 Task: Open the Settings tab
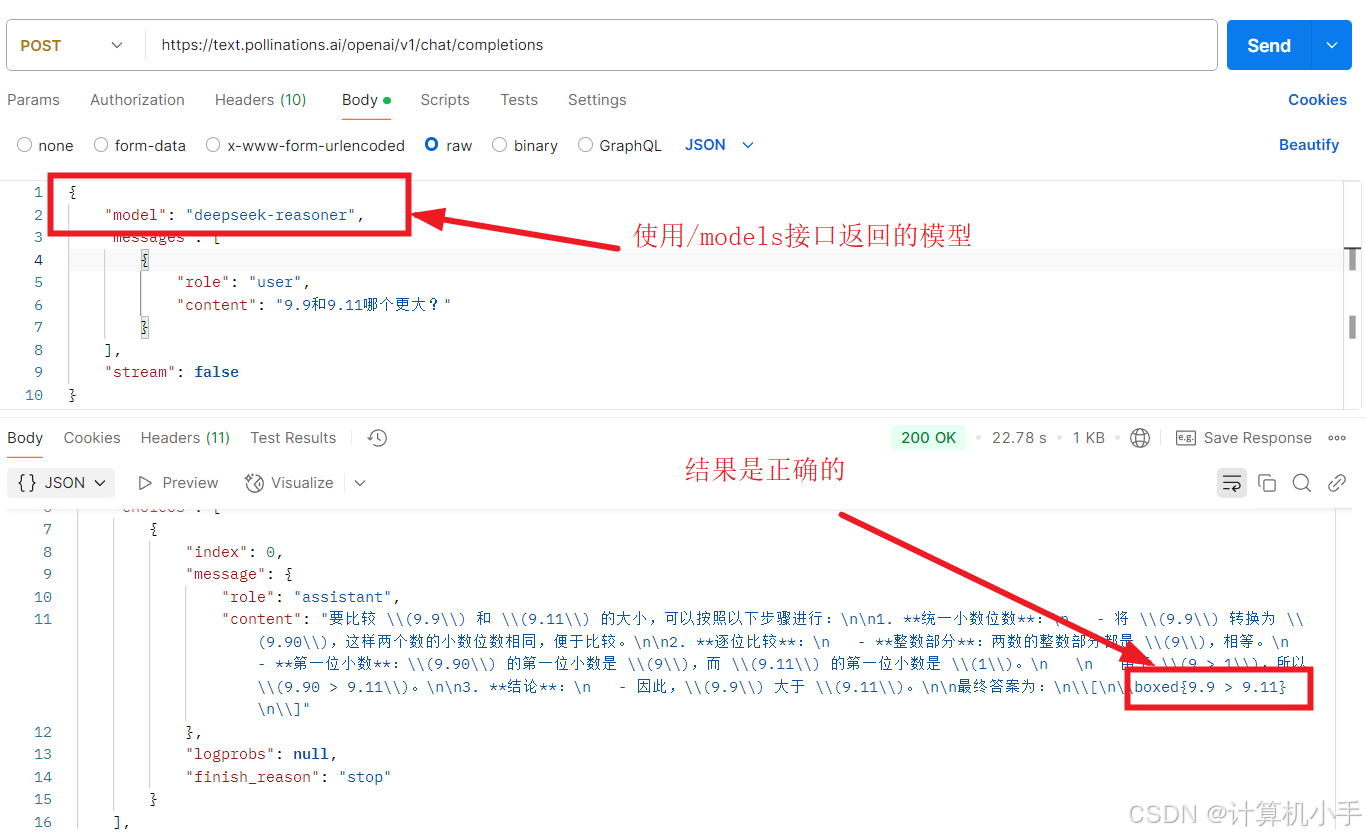tap(597, 100)
